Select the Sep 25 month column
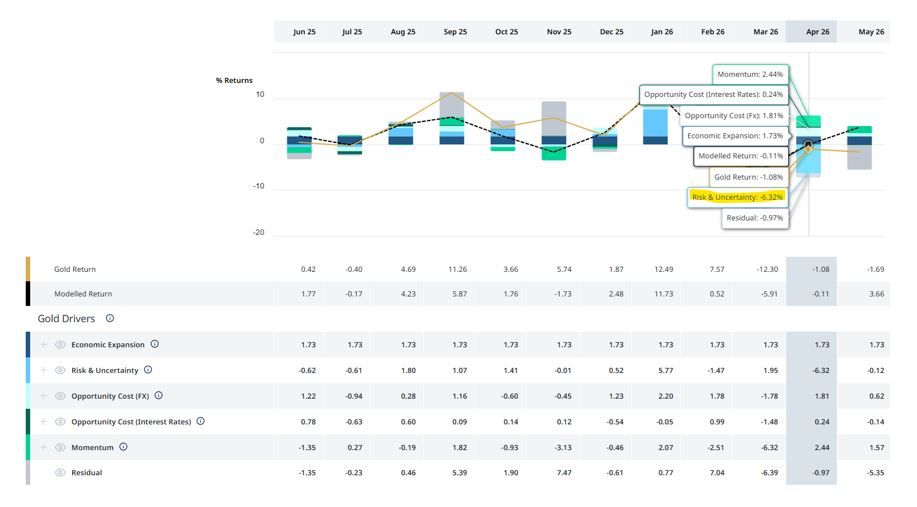The image size is (917, 507). point(455,32)
